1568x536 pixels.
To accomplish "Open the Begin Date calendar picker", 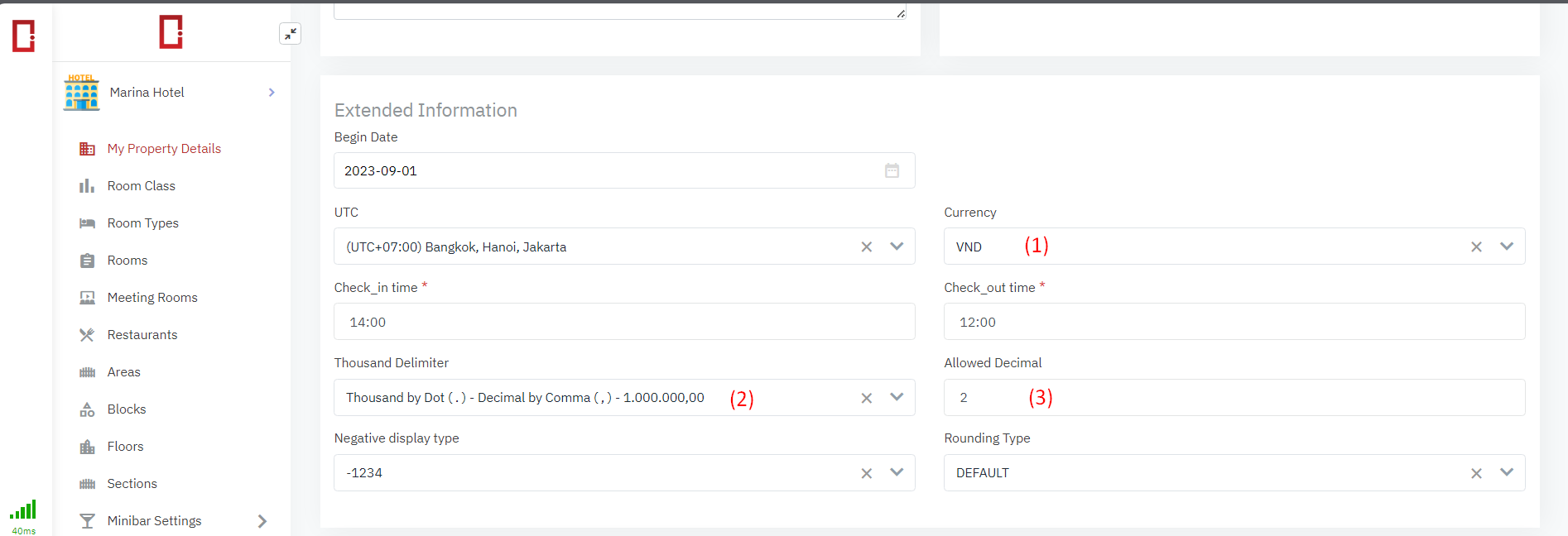I will pyautogui.click(x=892, y=170).
